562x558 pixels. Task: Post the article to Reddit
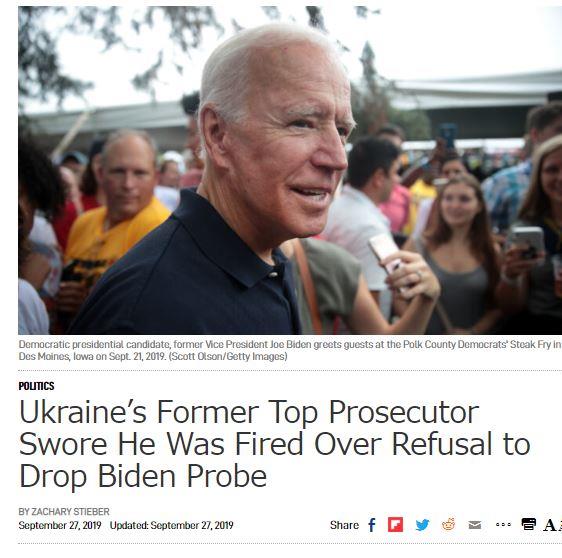[x=448, y=525]
